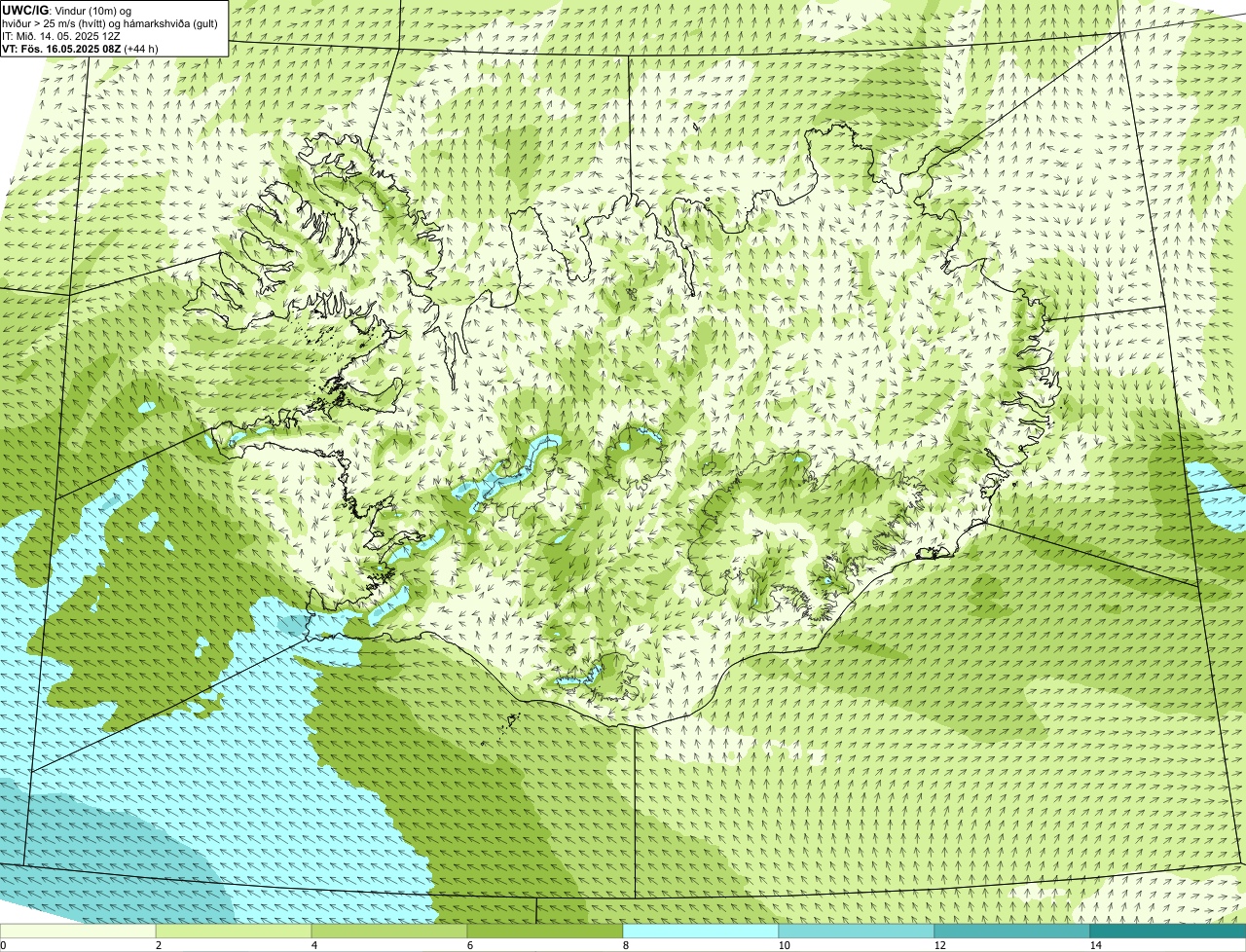The height and width of the screenshot is (952, 1246).
Task: Click the light green 2–4 m/s legend swatch
Action: click(x=234, y=932)
